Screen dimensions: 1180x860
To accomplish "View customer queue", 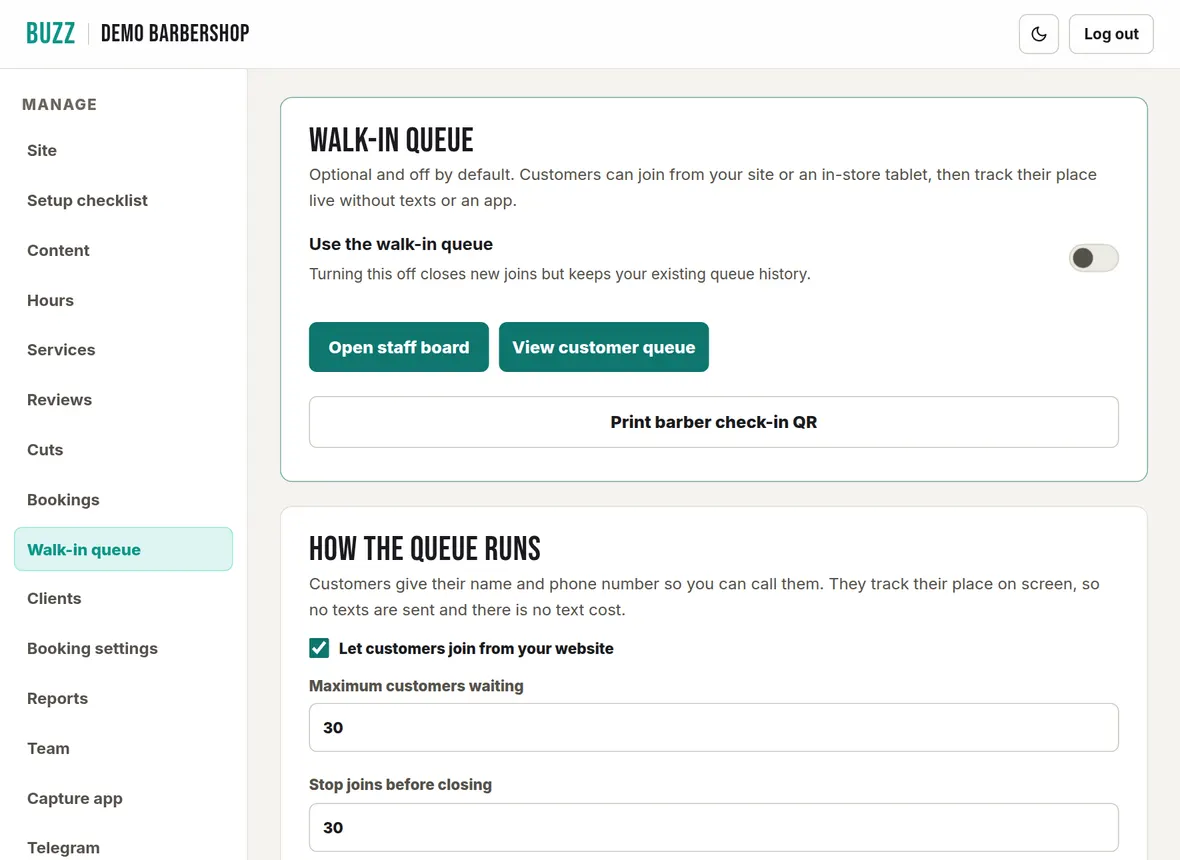I will click(604, 347).
